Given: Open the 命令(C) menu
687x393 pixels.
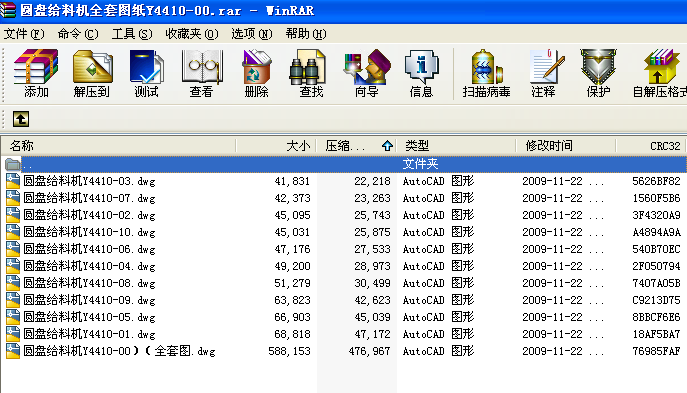Looking at the screenshot, I should (x=78, y=34).
